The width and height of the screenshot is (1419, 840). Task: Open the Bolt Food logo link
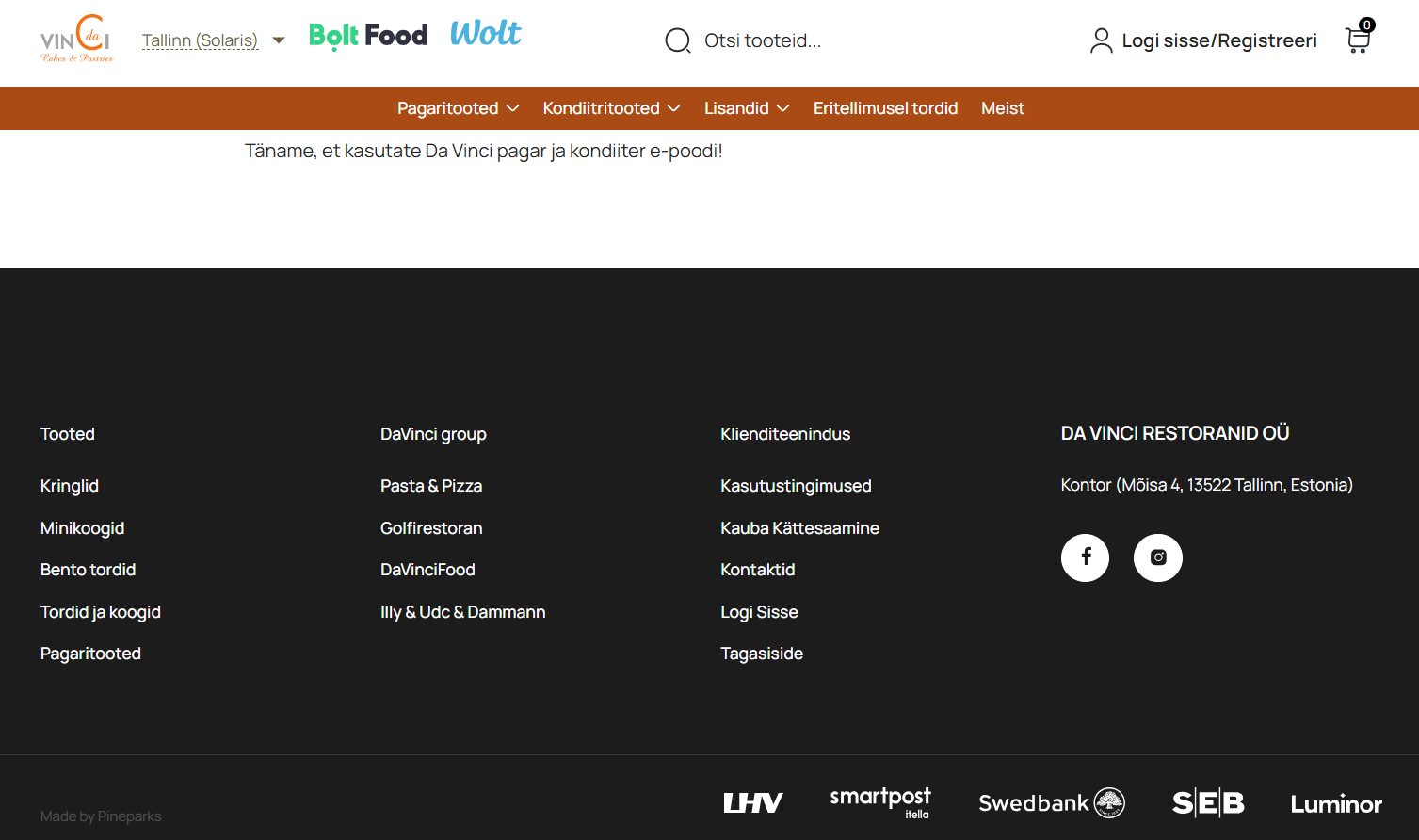[x=368, y=36]
